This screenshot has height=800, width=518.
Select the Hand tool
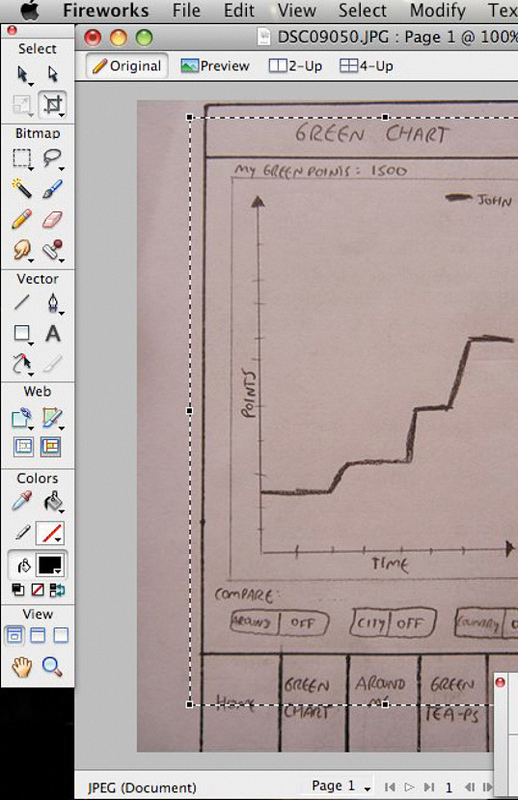(22, 666)
